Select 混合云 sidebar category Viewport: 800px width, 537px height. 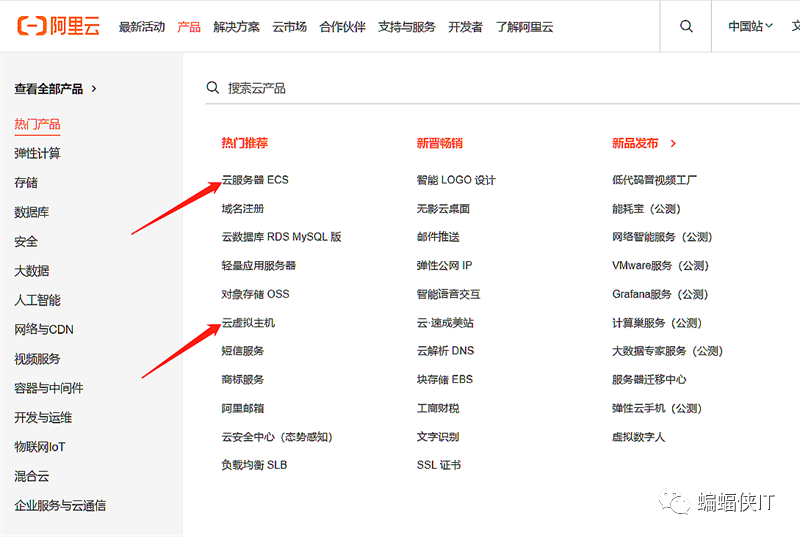(x=32, y=476)
